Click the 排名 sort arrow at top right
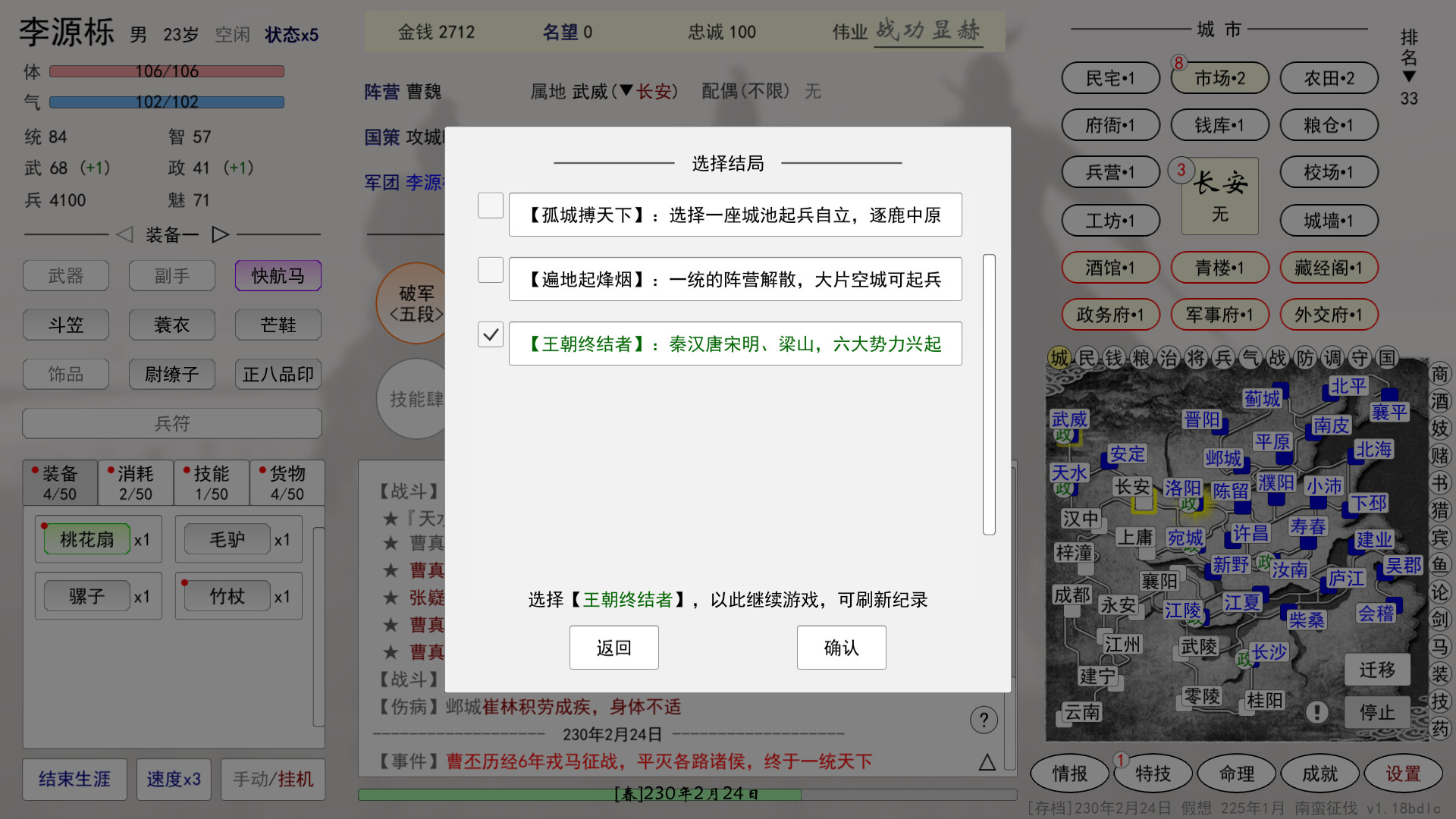 pos(1409,76)
